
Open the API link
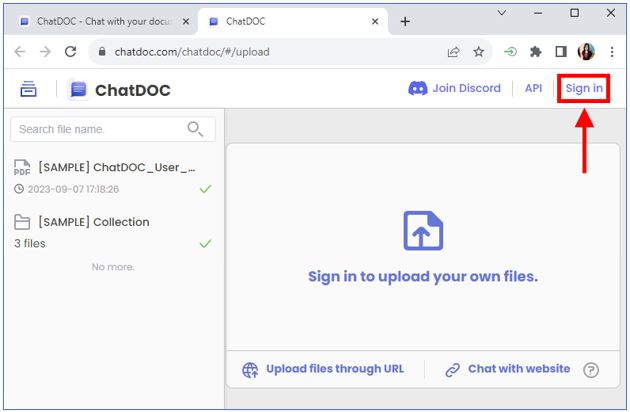pyautogui.click(x=533, y=88)
